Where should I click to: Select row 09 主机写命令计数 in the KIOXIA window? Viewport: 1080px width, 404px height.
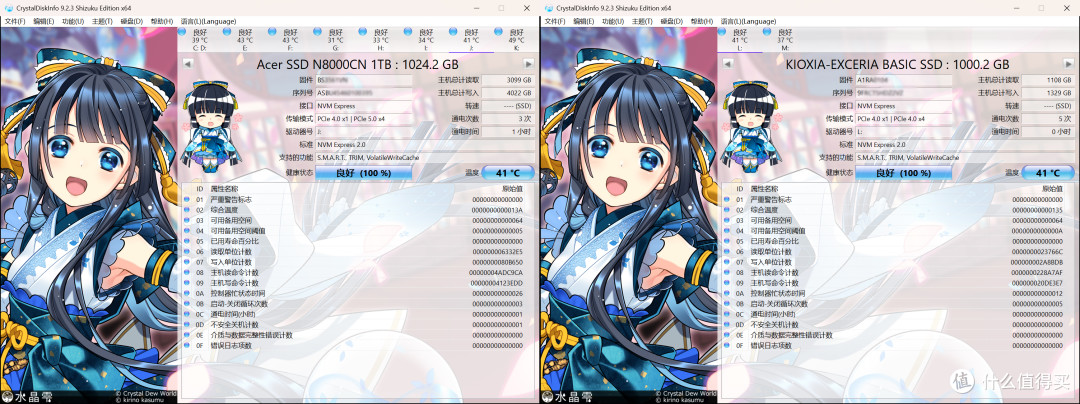pos(898,283)
